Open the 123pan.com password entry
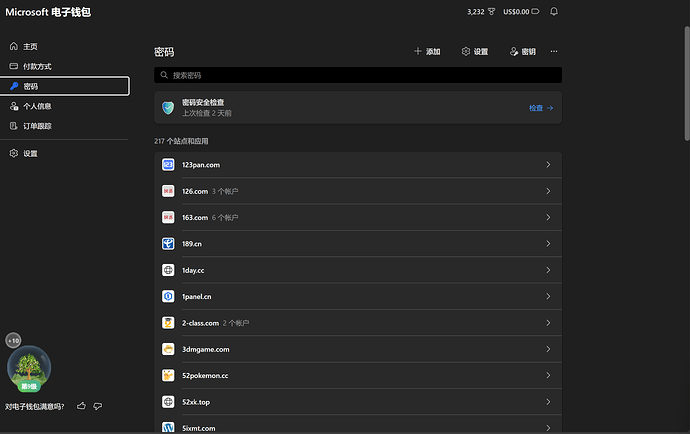Image resolution: width=690 pixels, height=434 pixels. [x=358, y=165]
